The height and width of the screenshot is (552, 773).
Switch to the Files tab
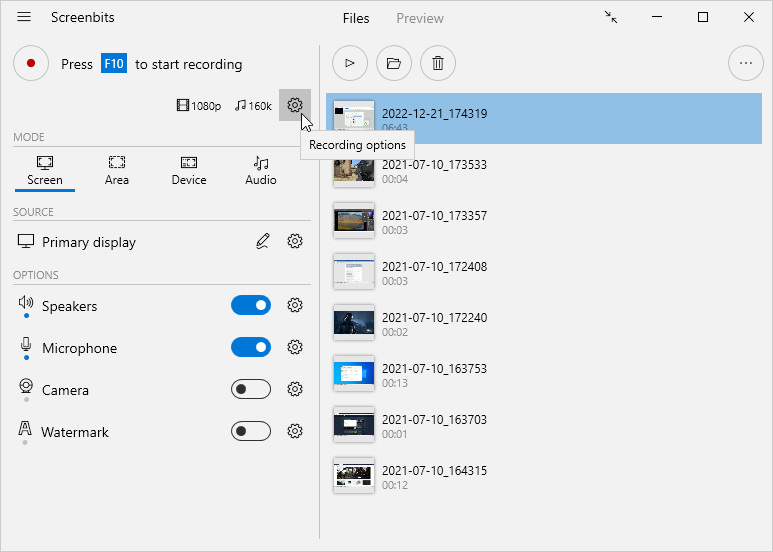pos(356,18)
